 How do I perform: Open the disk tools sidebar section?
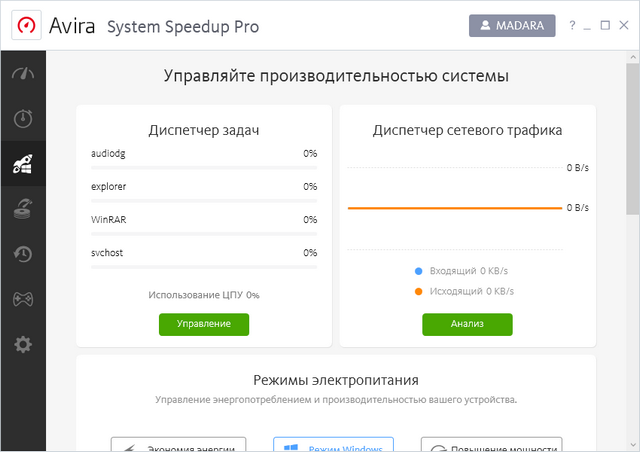22,209
